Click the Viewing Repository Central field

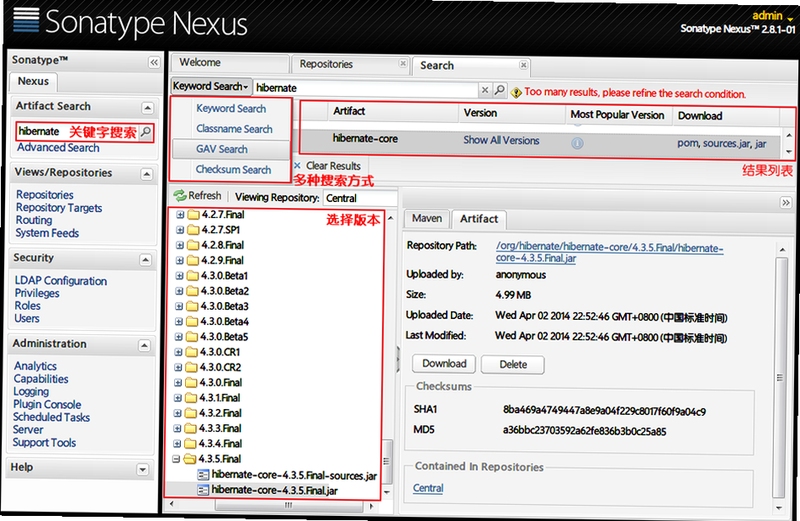tap(360, 198)
